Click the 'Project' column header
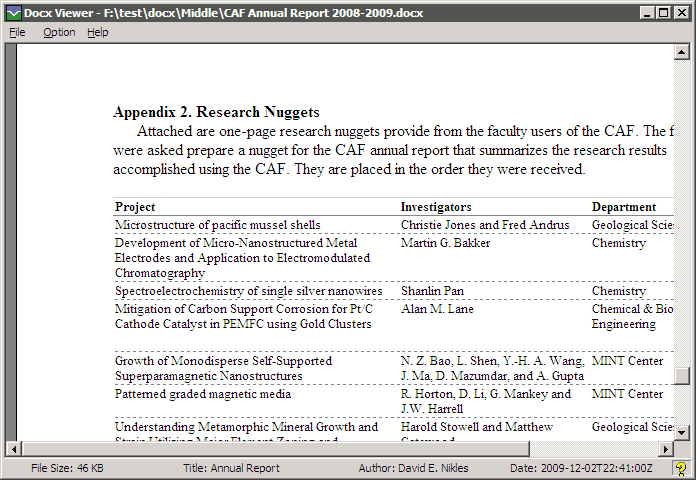696x480 pixels. point(135,207)
